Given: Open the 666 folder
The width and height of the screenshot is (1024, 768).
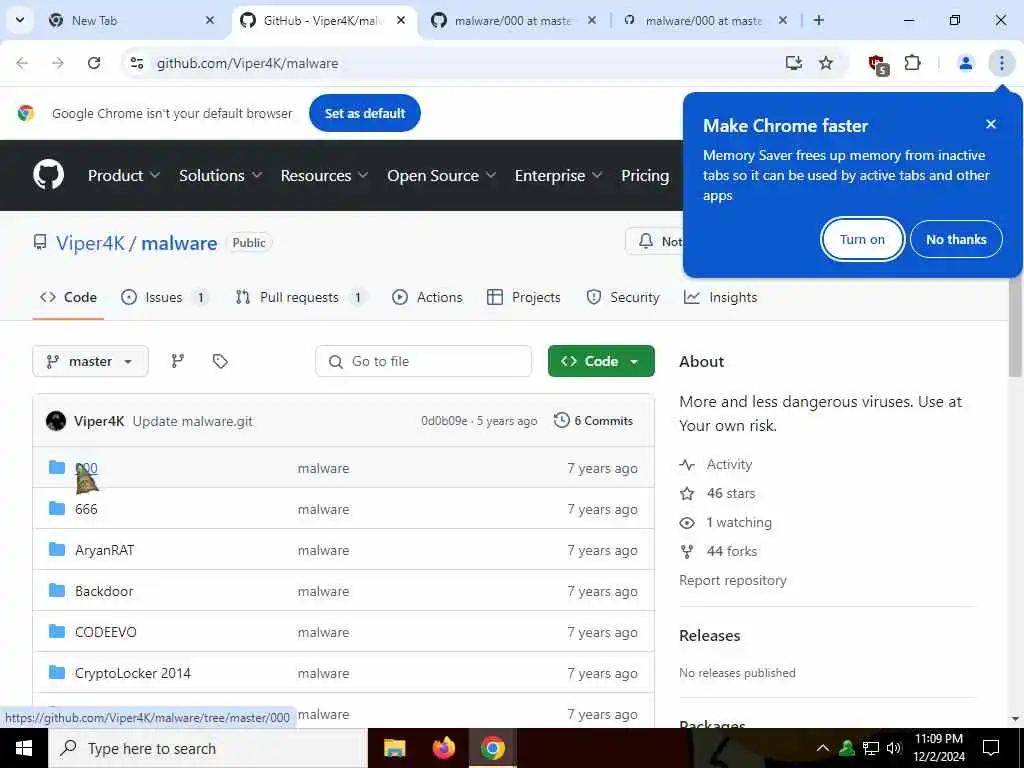Looking at the screenshot, I should [86, 509].
